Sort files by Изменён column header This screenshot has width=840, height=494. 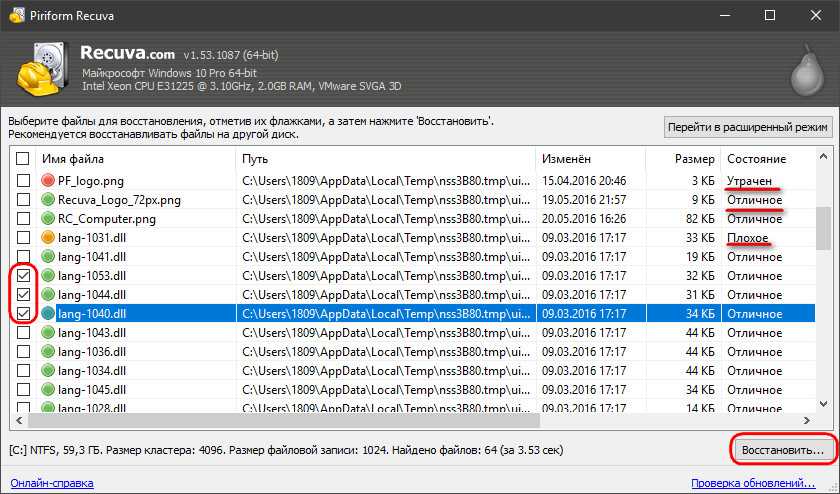point(588,159)
